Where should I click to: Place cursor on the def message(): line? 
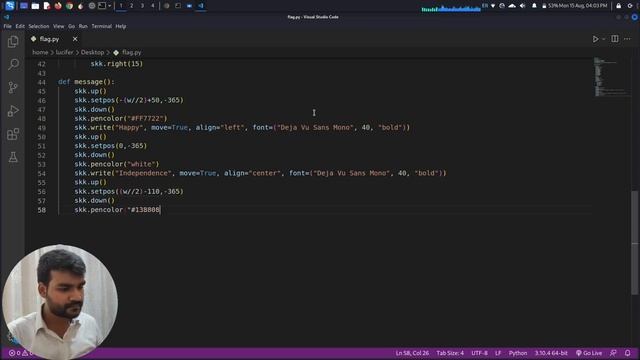[x=86, y=82]
